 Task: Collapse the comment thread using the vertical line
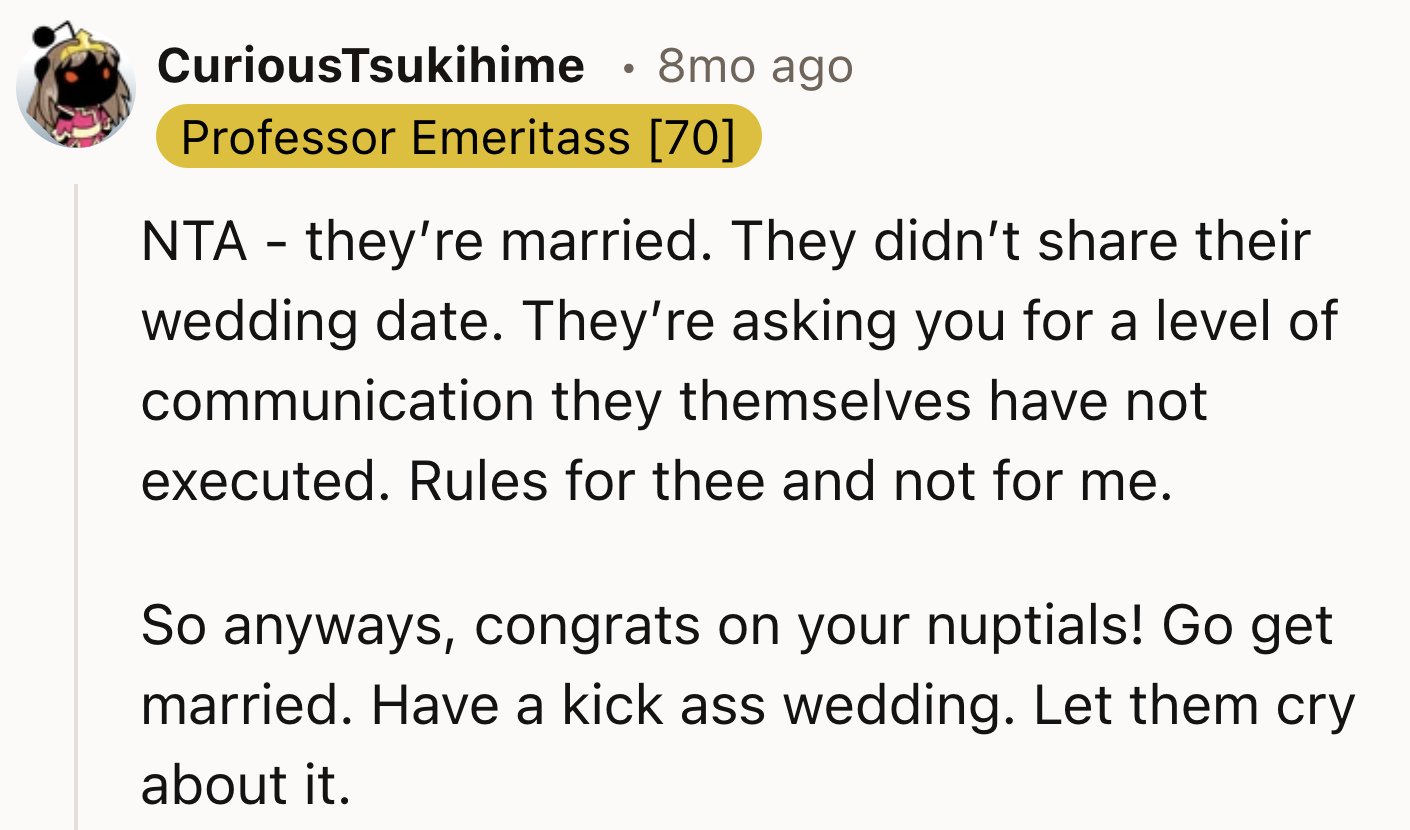(x=77, y=500)
